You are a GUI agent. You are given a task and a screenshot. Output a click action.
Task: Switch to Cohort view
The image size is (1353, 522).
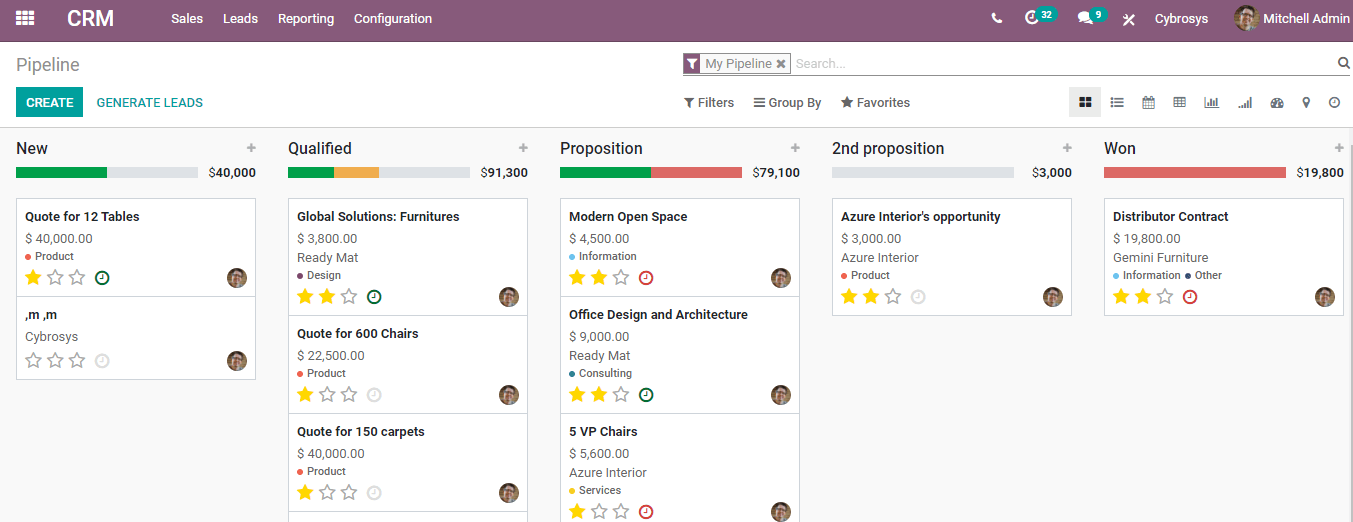point(1245,102)
